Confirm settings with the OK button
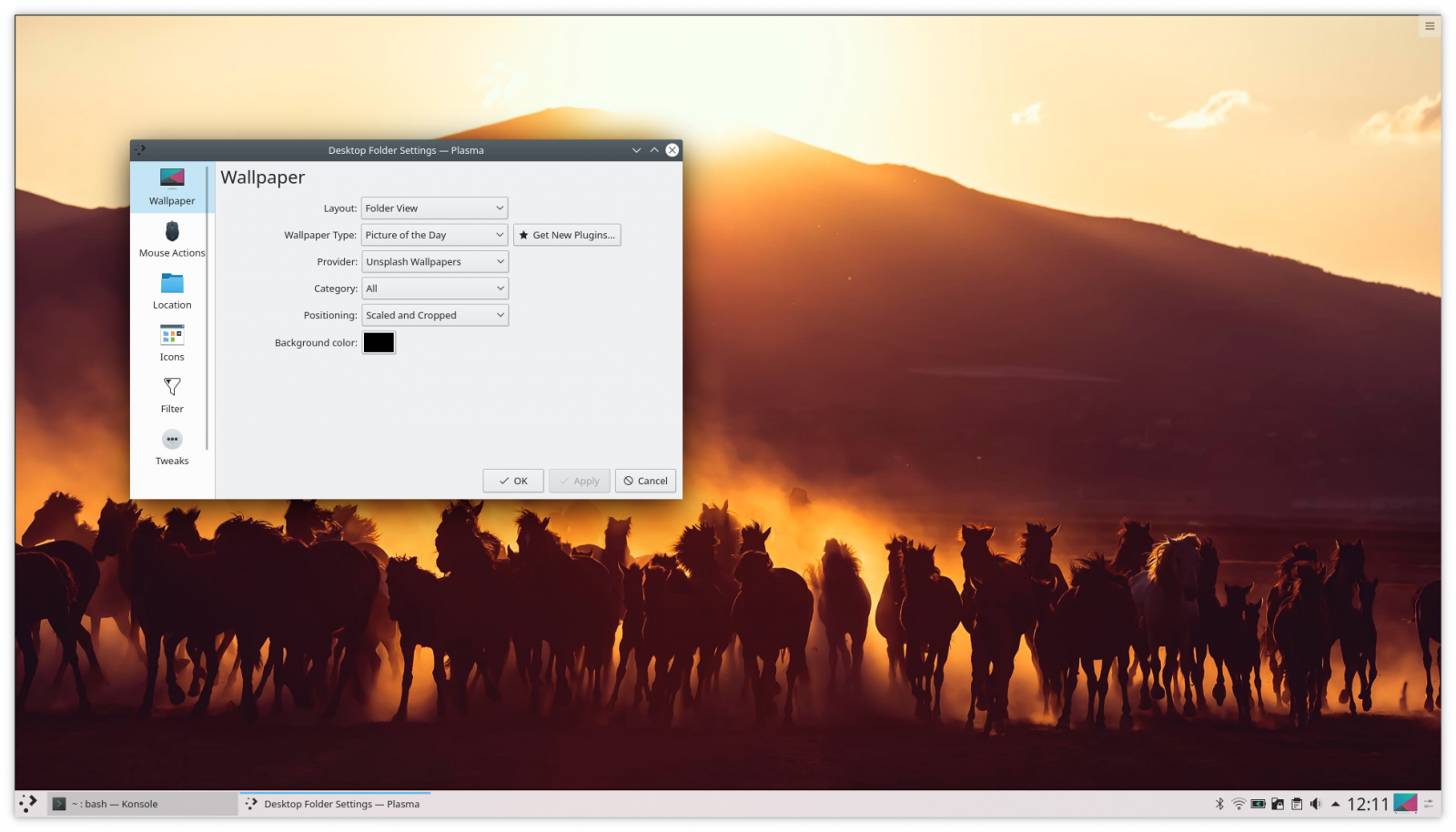This screenshot has height=832, width=1456. pos(512,481)
